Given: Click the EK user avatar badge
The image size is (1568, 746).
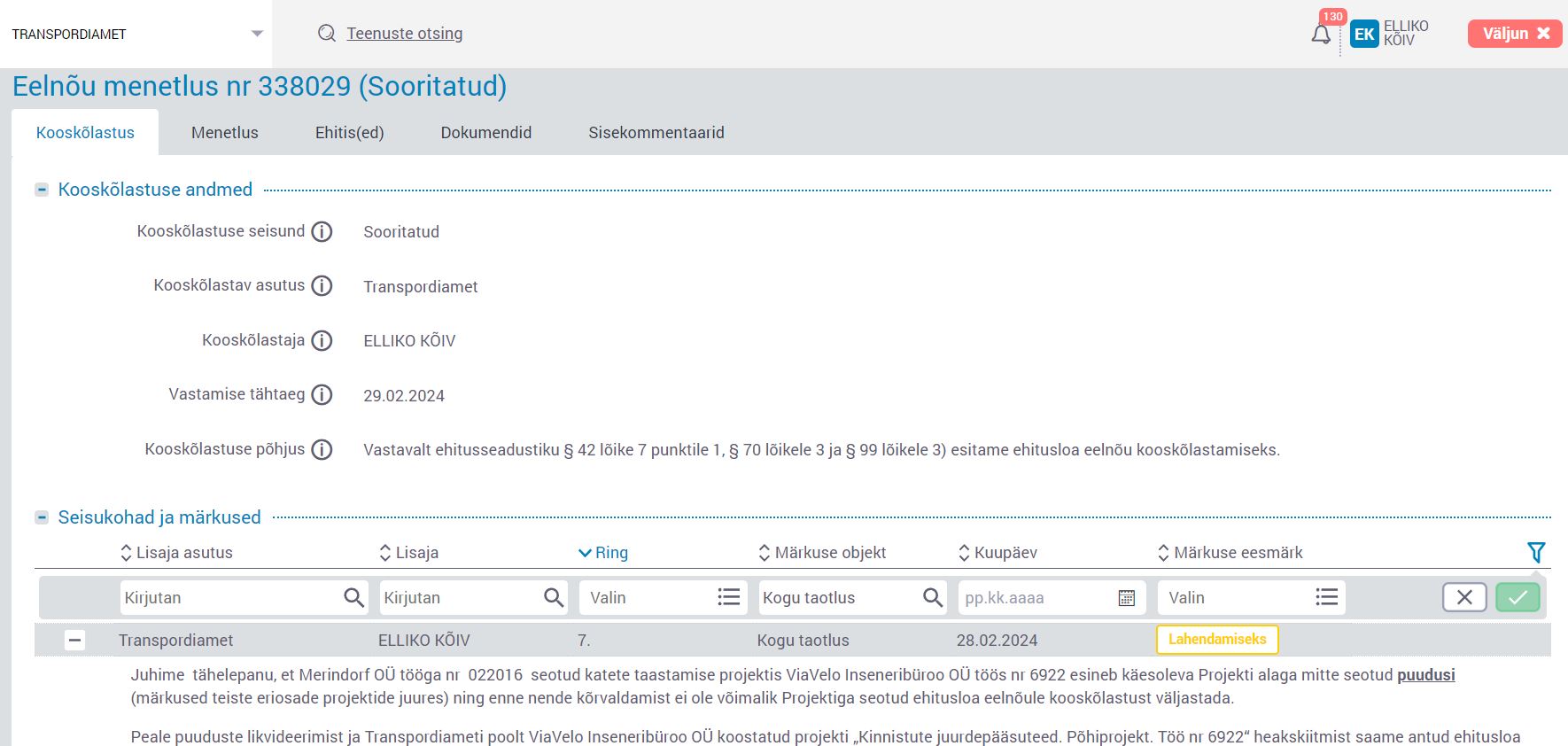Looking at the screenshot, I should coord(1364,34).
